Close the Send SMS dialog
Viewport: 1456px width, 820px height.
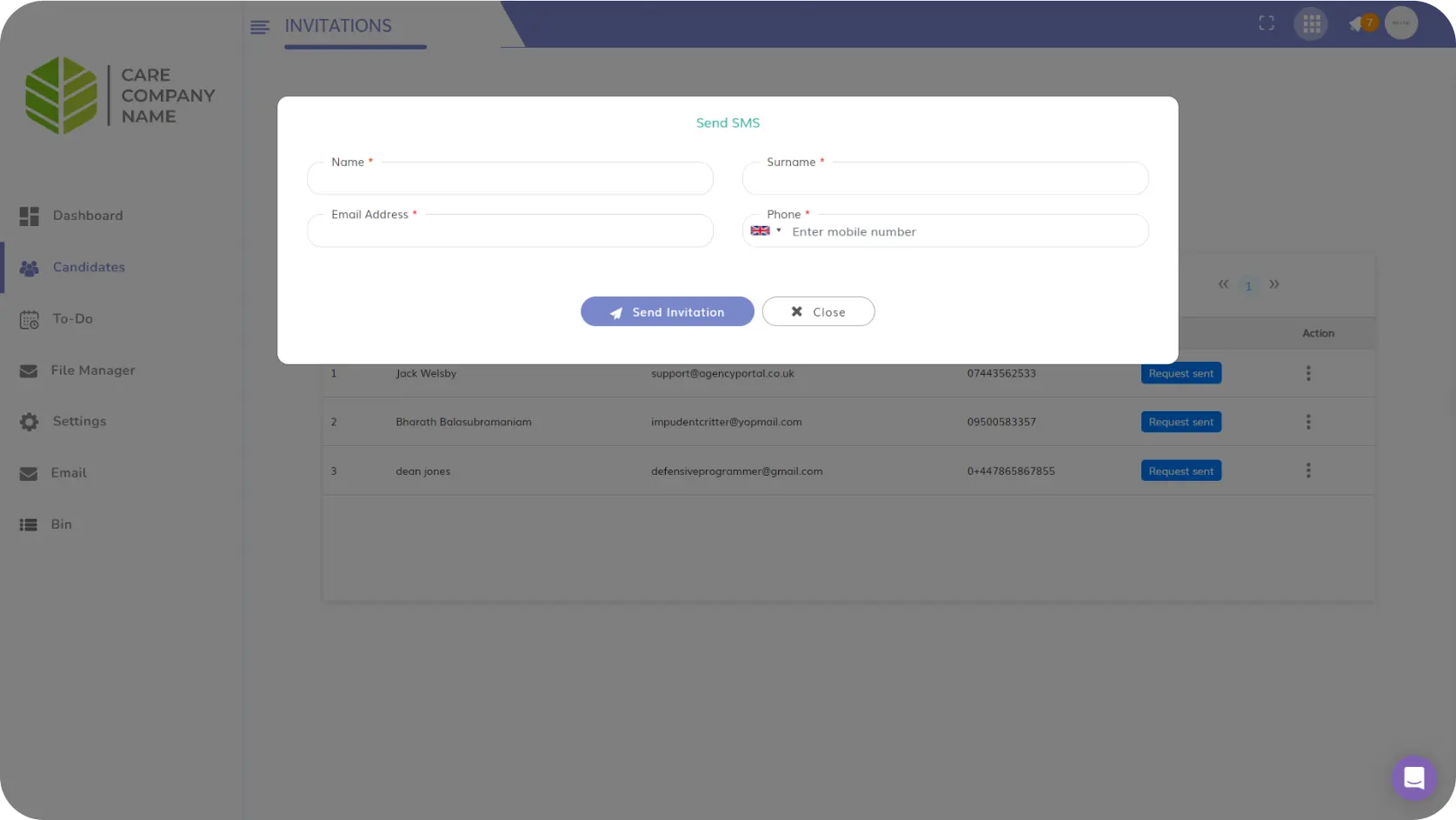(818, 312)
